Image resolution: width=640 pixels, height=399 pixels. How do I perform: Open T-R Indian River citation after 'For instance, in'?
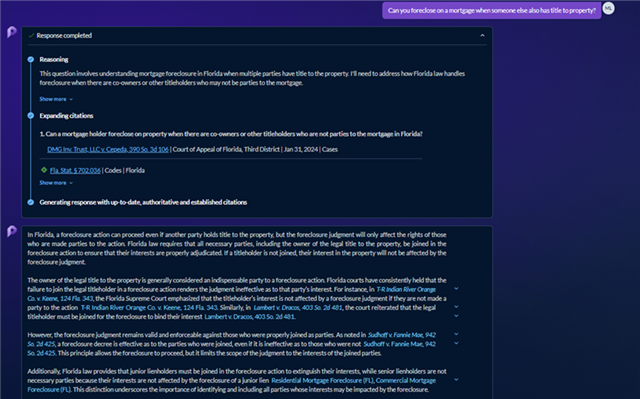pyautogui.click(x=406, y=289)
